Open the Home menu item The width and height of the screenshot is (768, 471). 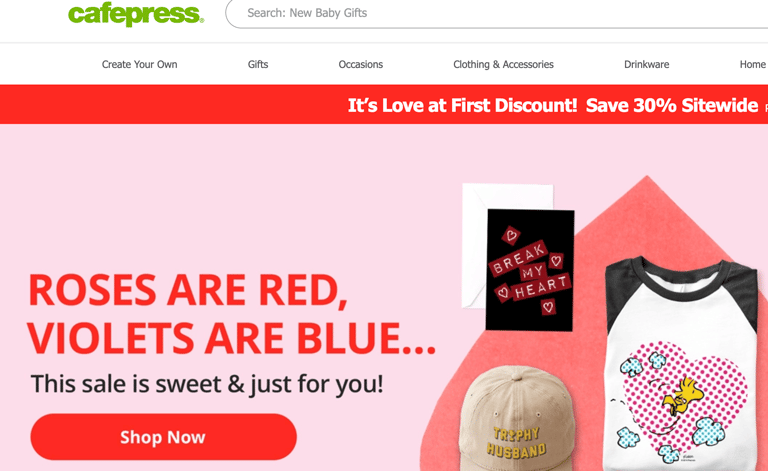pyautogui.click(x=753, y=64)
